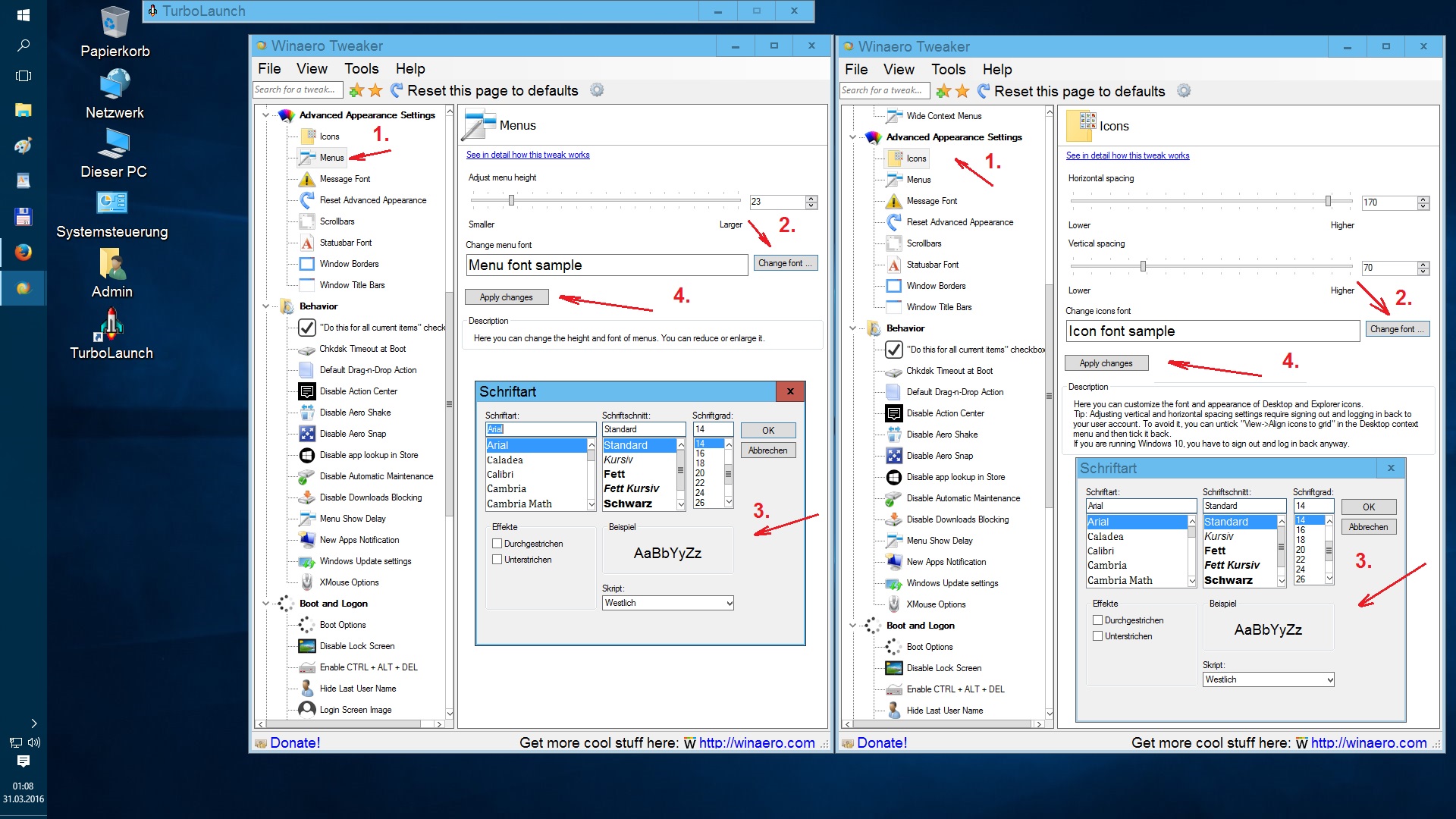Click Disable Action Center icon in left window
This screenshot has height=819, width=1456.
[307, 391]
